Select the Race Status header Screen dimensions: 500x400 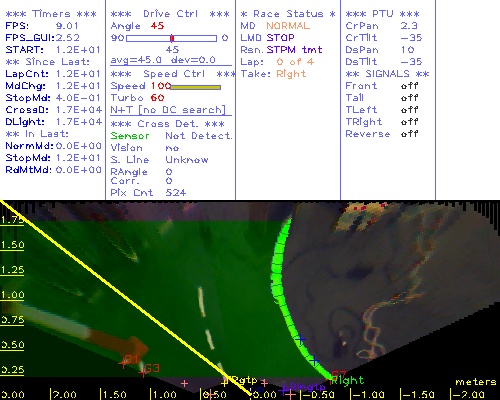click(288, 14)
